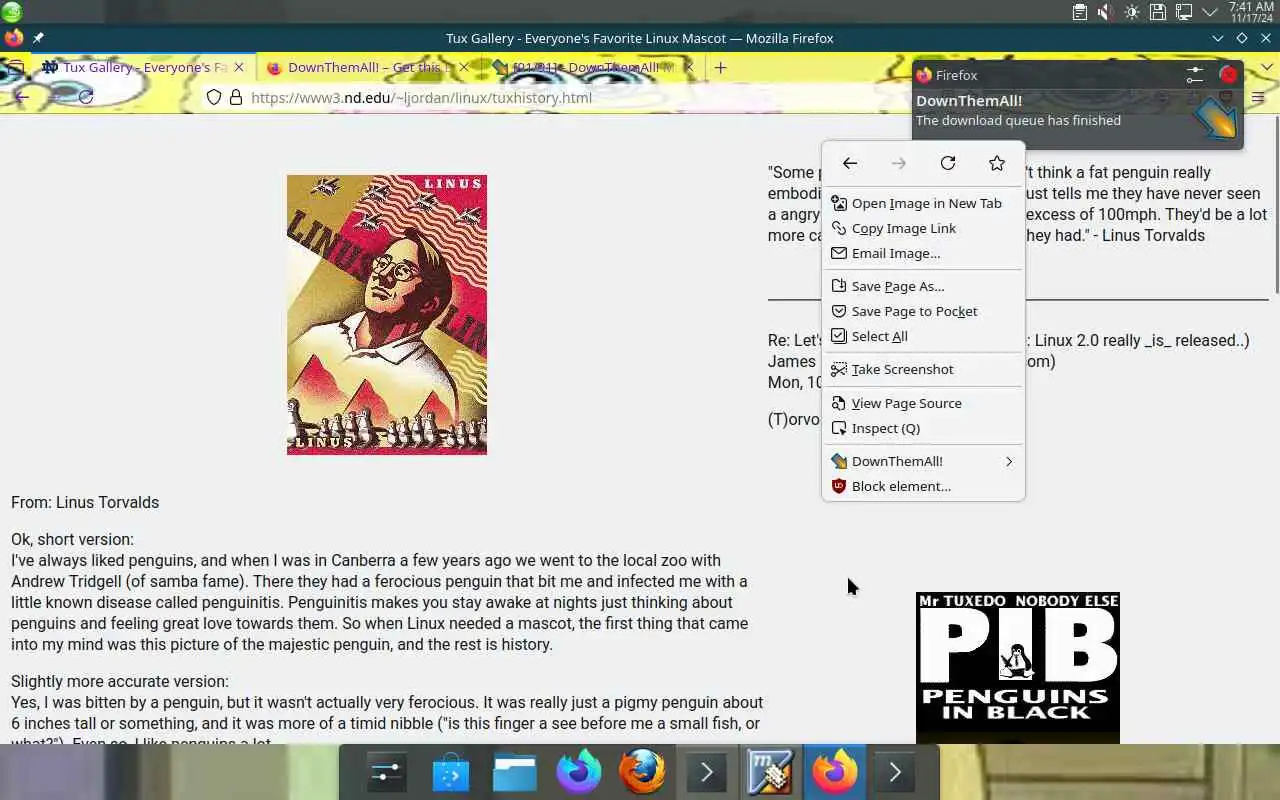Expand dock chevron beside globe Firefox icon
This screenshot has width=1280, height=800.
point(706,772)
